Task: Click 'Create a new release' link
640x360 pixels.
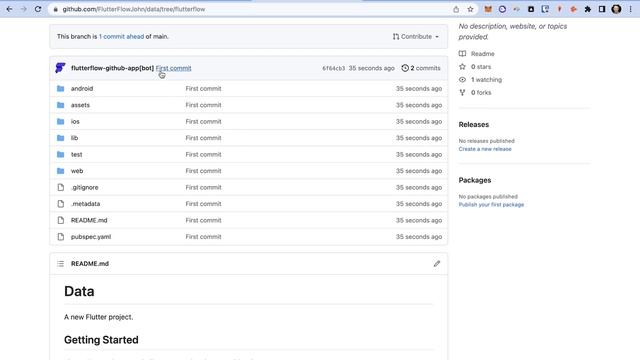Action: (485, 149)
